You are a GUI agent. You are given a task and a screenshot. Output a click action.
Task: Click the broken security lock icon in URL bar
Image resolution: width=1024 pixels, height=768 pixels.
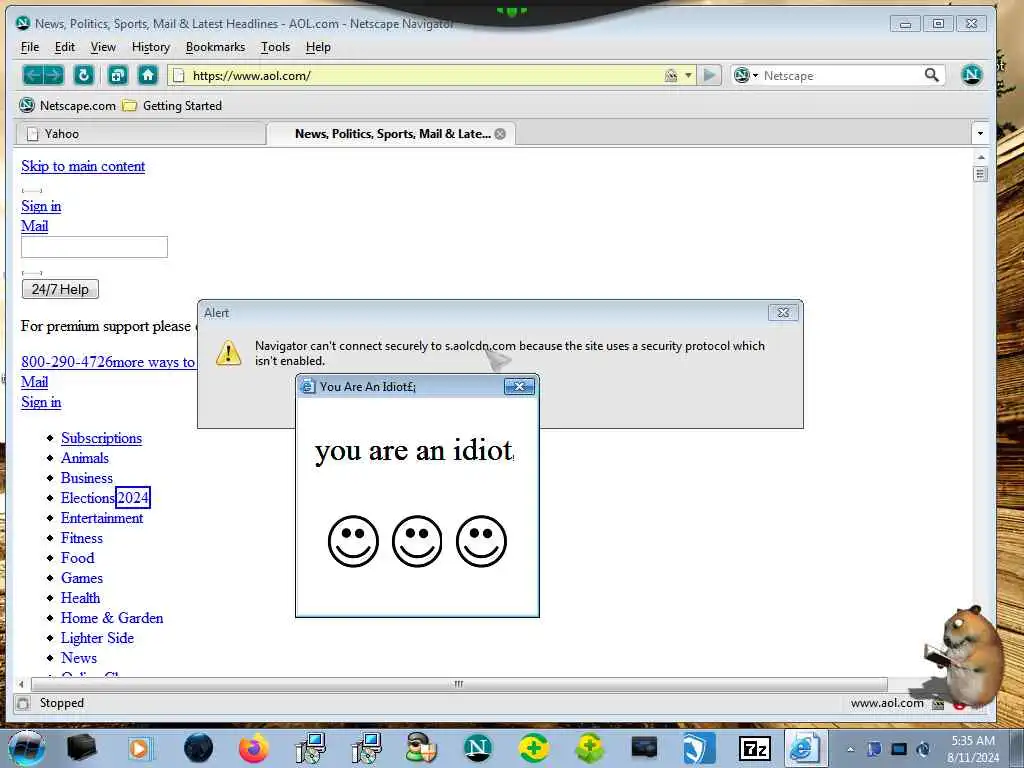point(671,76)
